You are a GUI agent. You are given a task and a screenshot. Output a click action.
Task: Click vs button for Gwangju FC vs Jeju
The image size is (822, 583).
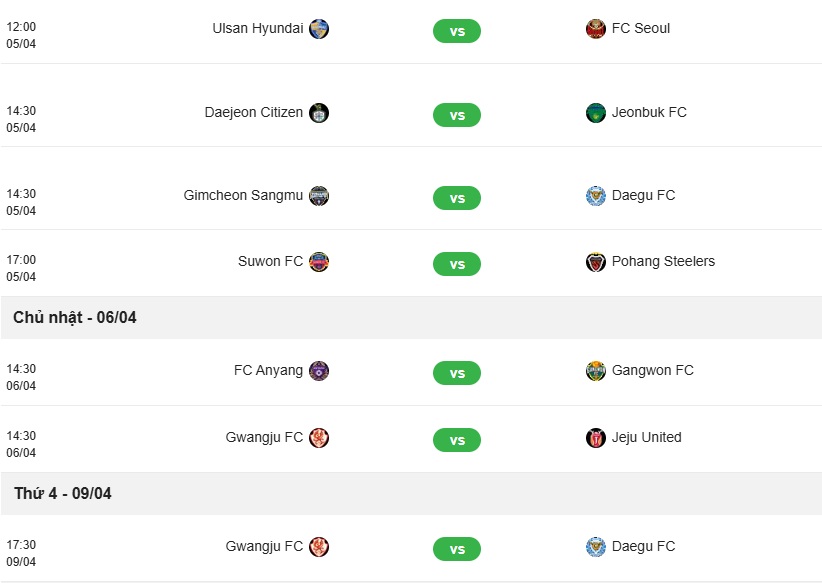click(x=457, y=440)
